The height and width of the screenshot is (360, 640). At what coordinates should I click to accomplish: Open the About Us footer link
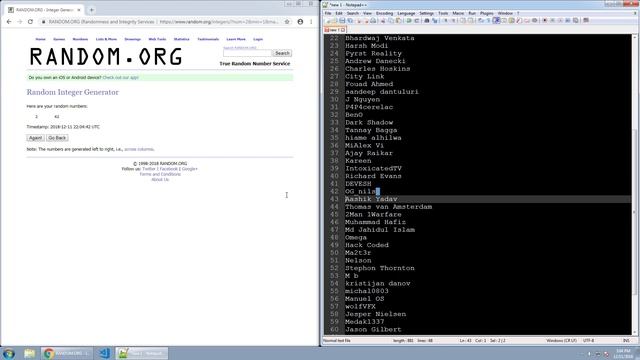coord(160,180)
